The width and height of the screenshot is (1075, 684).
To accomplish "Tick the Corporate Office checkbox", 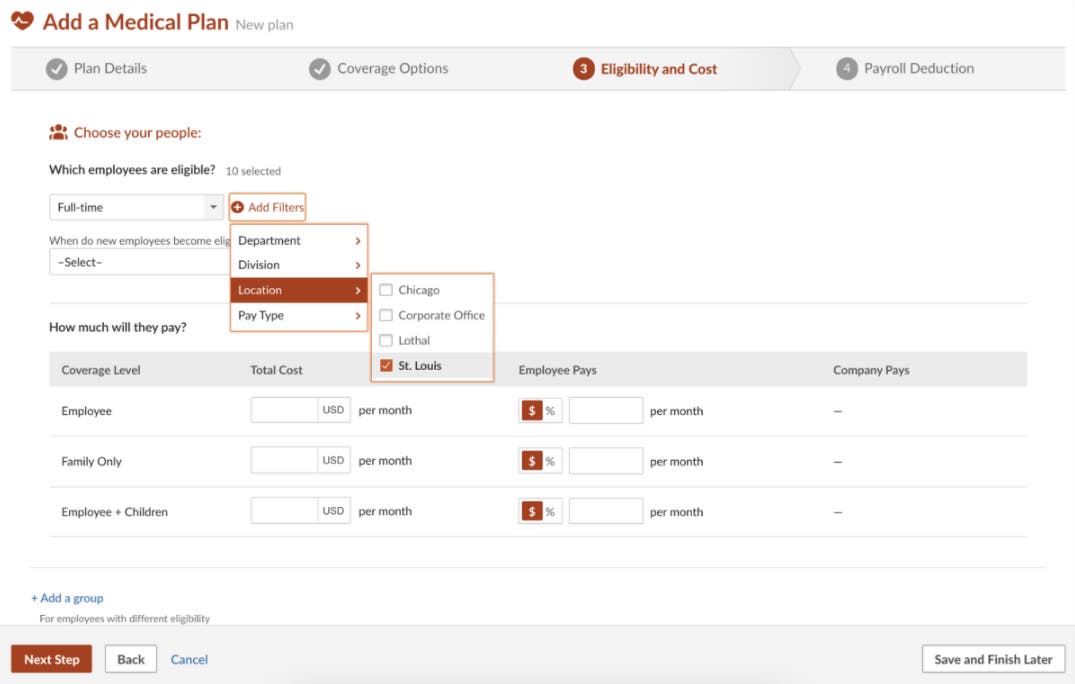I will coord(386,315).
